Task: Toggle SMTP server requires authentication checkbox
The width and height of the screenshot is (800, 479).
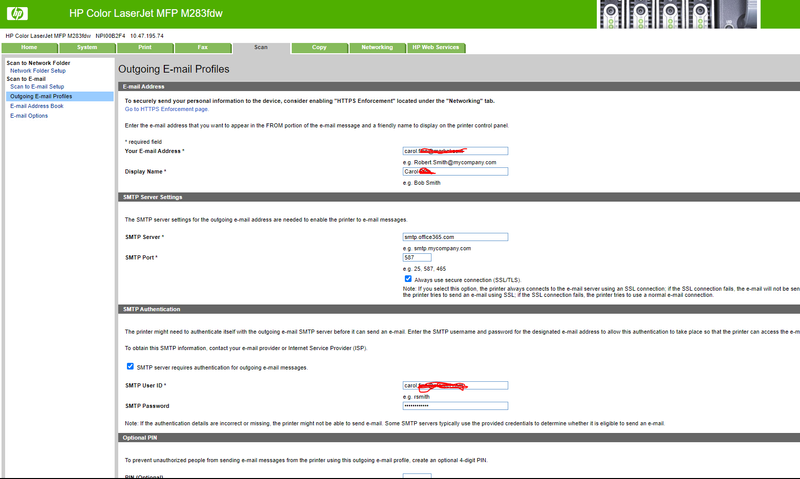Action: click(x=130, y=366)
